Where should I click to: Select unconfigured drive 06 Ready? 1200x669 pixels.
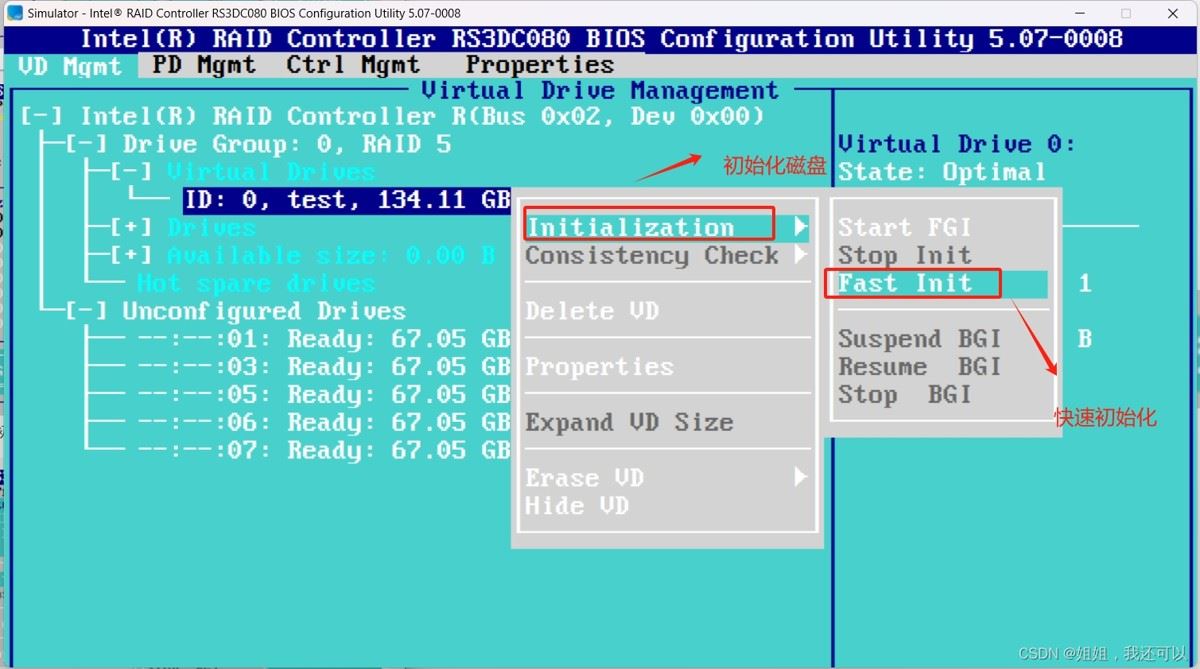(x=324, y=423)
